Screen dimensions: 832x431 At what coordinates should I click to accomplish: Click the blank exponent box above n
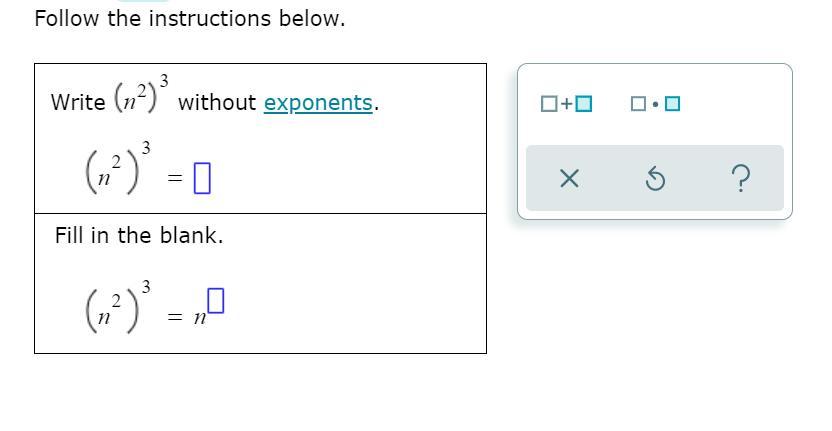pyautogui.click(x=218, y=299)
